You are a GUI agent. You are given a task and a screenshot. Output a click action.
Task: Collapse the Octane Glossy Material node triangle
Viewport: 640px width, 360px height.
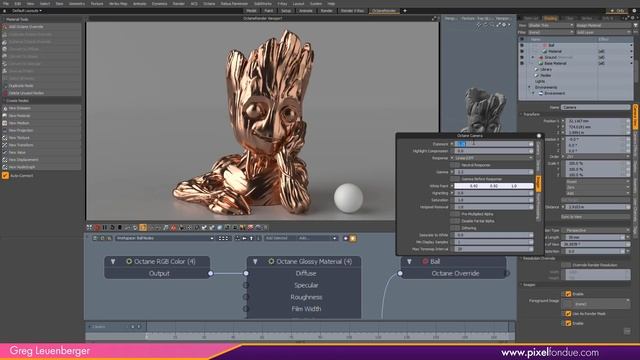255,262
